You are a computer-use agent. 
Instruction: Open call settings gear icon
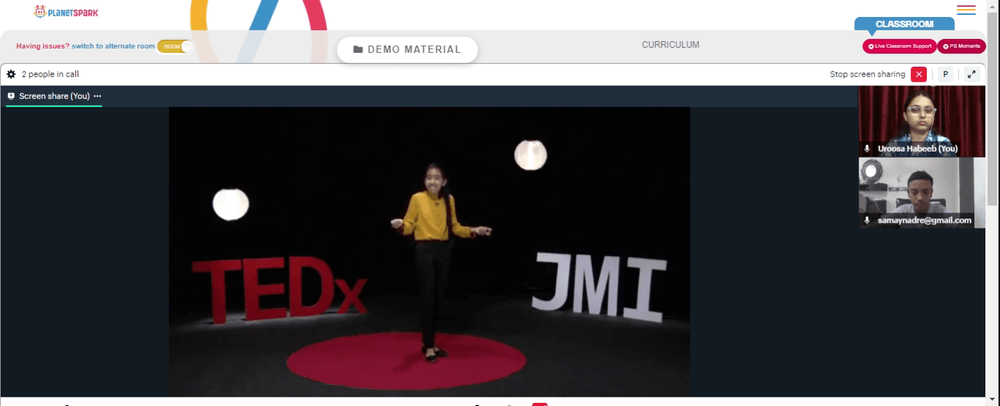point(11,74)
